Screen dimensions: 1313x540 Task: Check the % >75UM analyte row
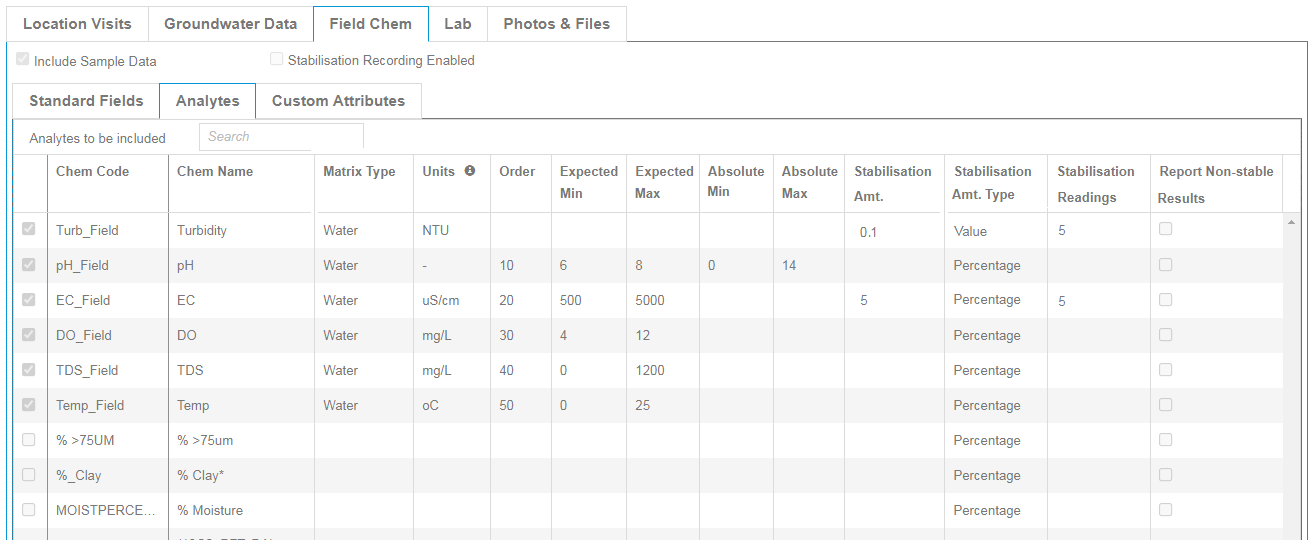pos(29,440)
